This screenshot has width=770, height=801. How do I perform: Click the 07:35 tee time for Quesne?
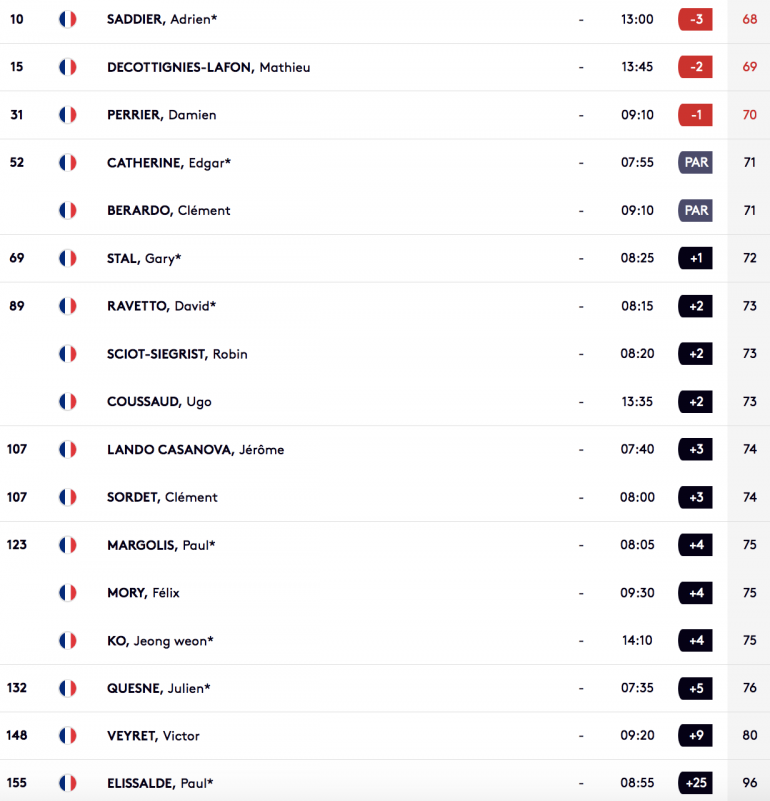click(x=637, y=688)
